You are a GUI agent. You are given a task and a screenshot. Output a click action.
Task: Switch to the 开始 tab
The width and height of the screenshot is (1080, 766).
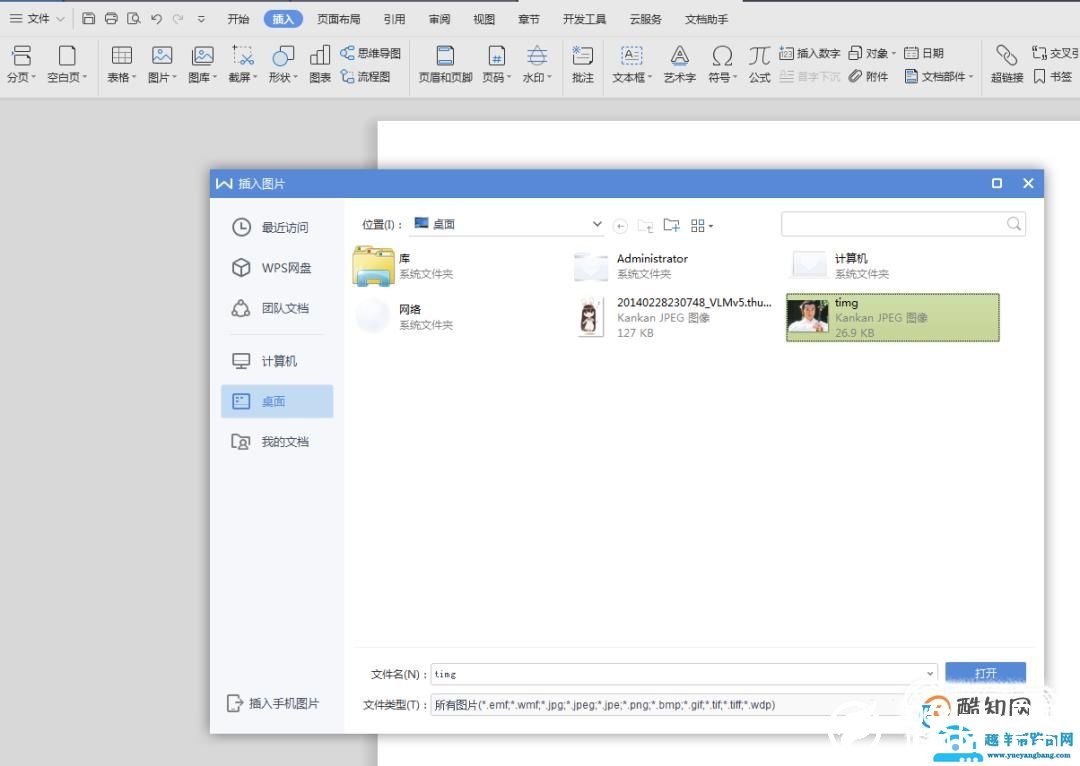point(238,19)
